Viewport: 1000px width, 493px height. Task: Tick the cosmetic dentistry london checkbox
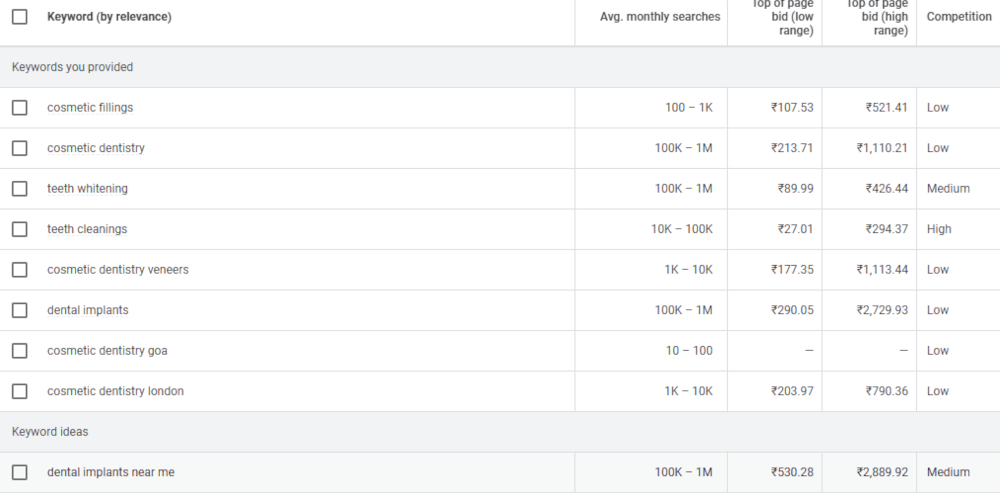pos(19,391)
